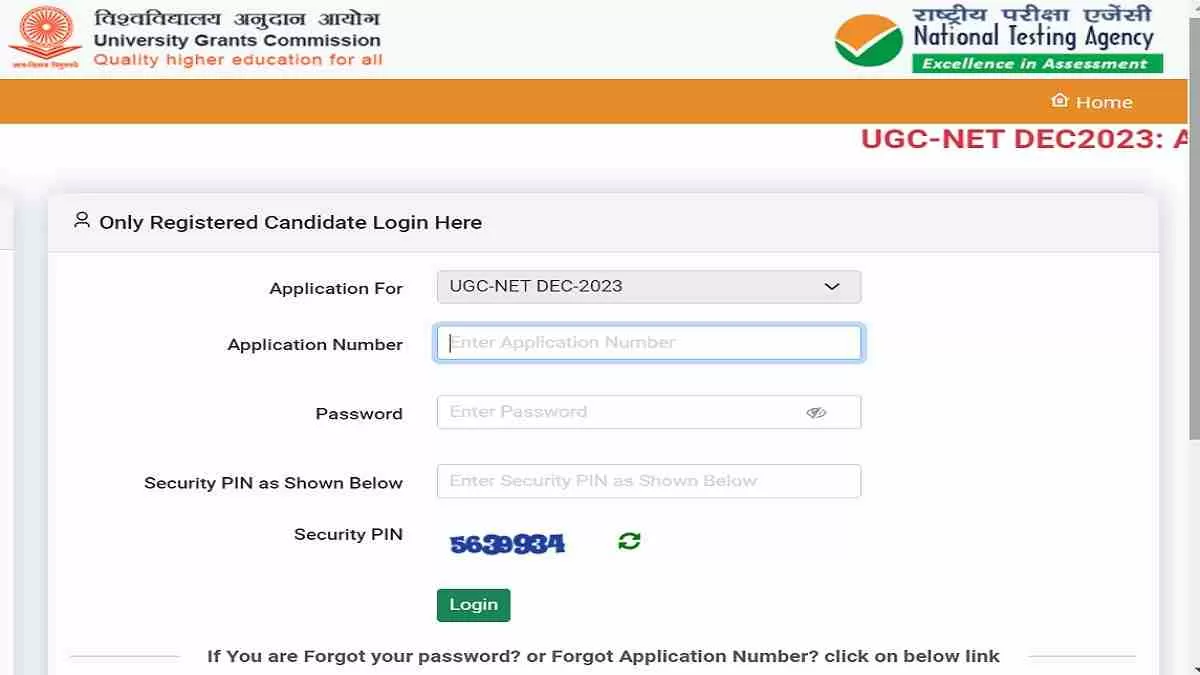The image size is (1200, 675).
Task: Click the Enter Password field
Action: [620, 412]
